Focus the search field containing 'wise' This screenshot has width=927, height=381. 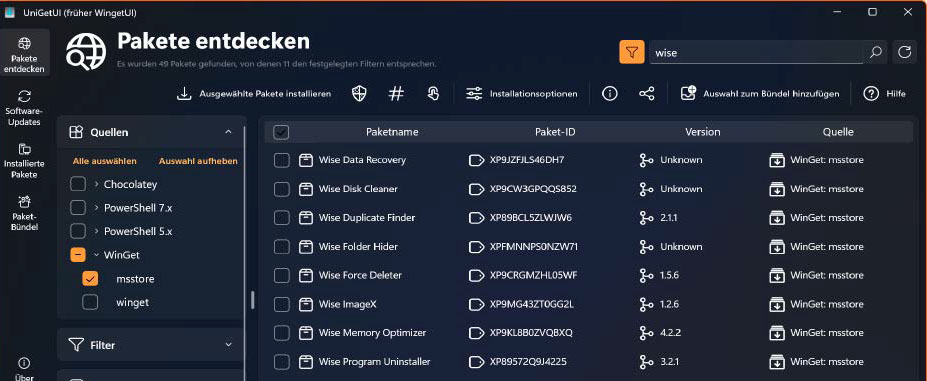click(x=755, y=53)
